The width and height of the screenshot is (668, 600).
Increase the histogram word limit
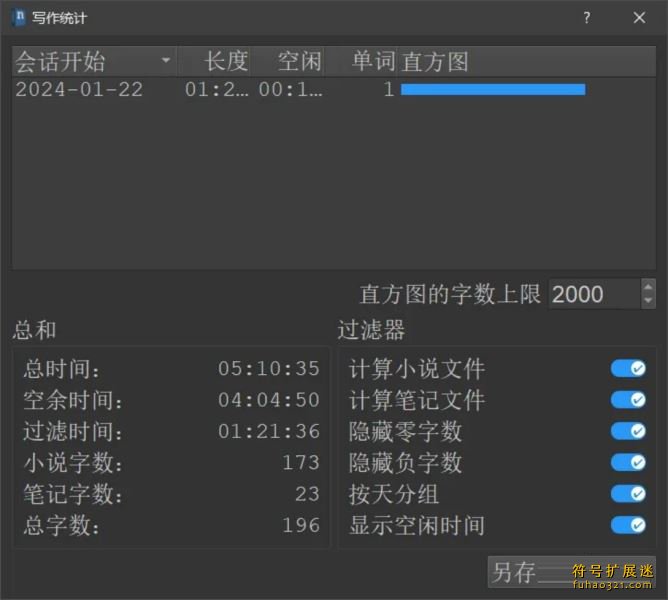(x=648, y=286)
